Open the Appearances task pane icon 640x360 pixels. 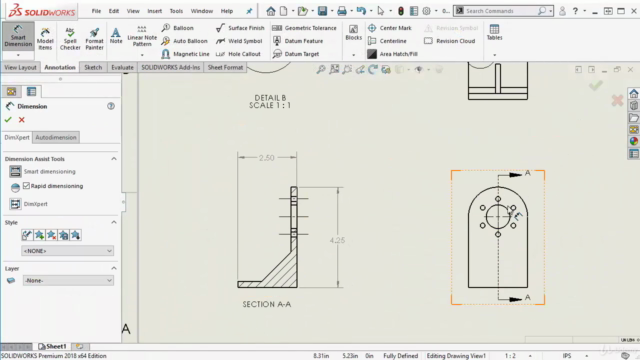[633, 141]
